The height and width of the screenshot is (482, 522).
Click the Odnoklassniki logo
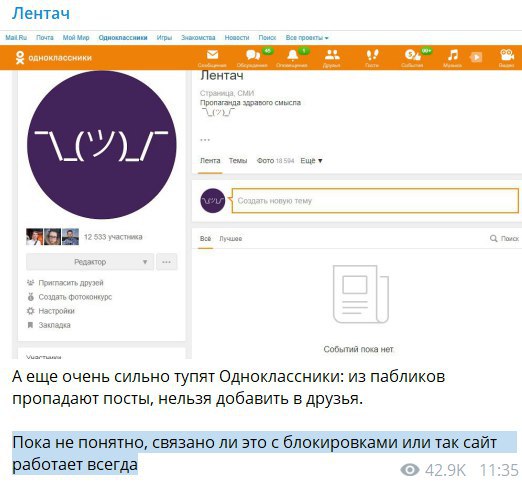tap(53, 58)
